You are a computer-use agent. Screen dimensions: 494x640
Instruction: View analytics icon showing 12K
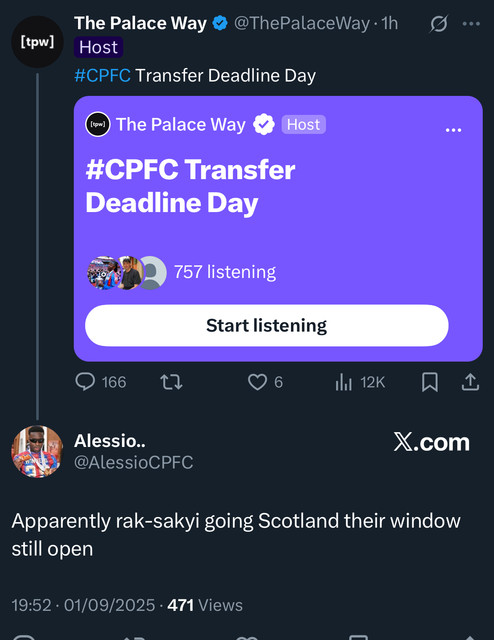(x=343, y=382)
